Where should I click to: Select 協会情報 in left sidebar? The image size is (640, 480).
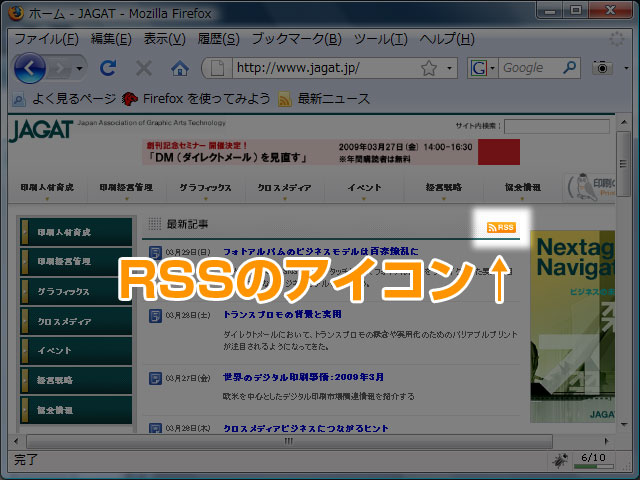click(x=76, y=410)
